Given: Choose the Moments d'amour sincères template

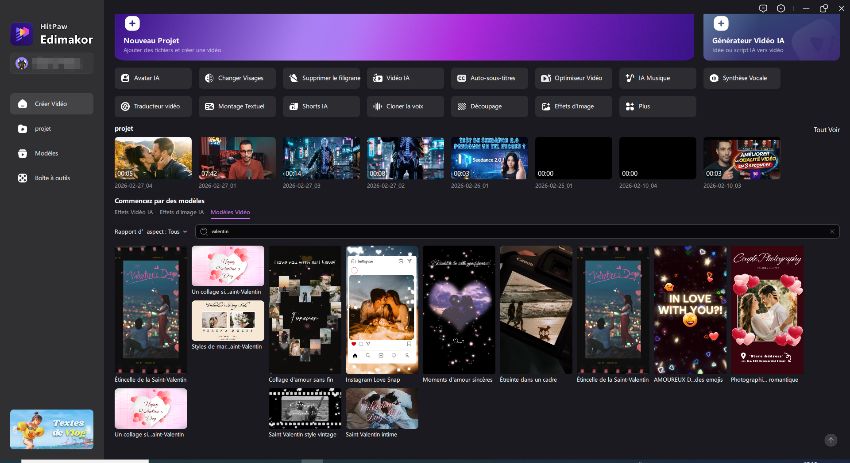Looking at the screenshot, I should [459, 310].
